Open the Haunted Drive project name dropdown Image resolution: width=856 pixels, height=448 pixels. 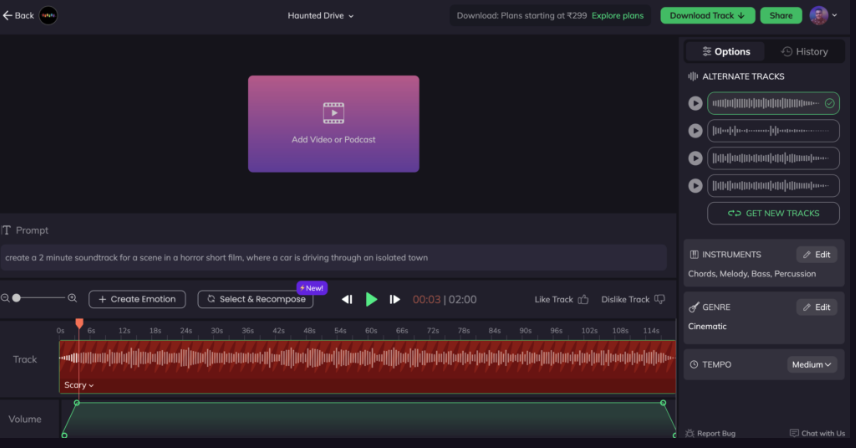click(x=320, y=16)
